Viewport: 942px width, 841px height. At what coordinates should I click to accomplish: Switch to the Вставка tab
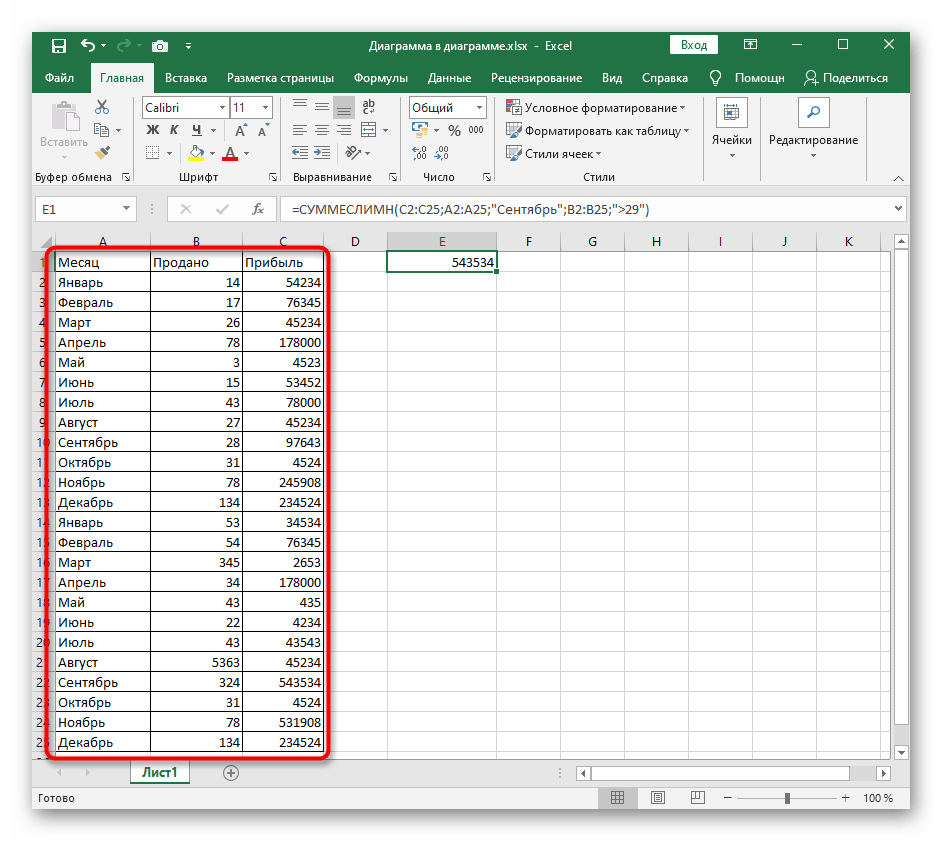(186, 78)
